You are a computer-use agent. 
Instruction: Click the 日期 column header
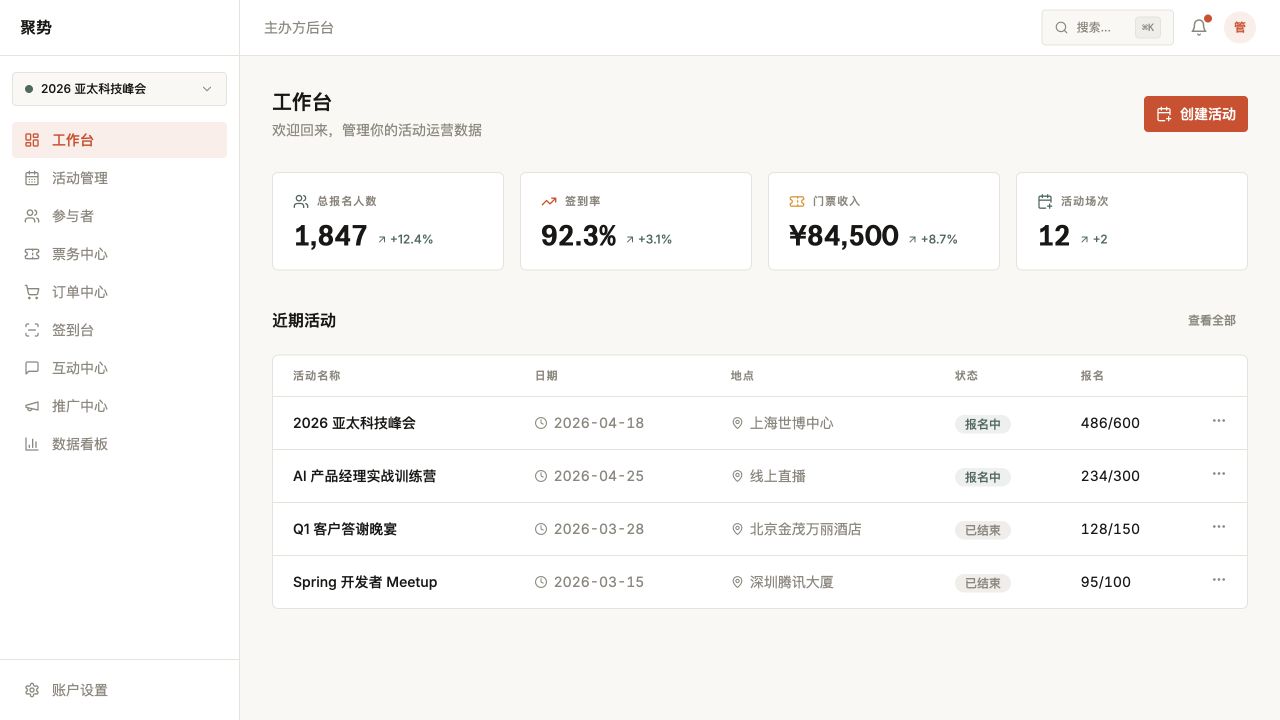[x=546, y=376]
